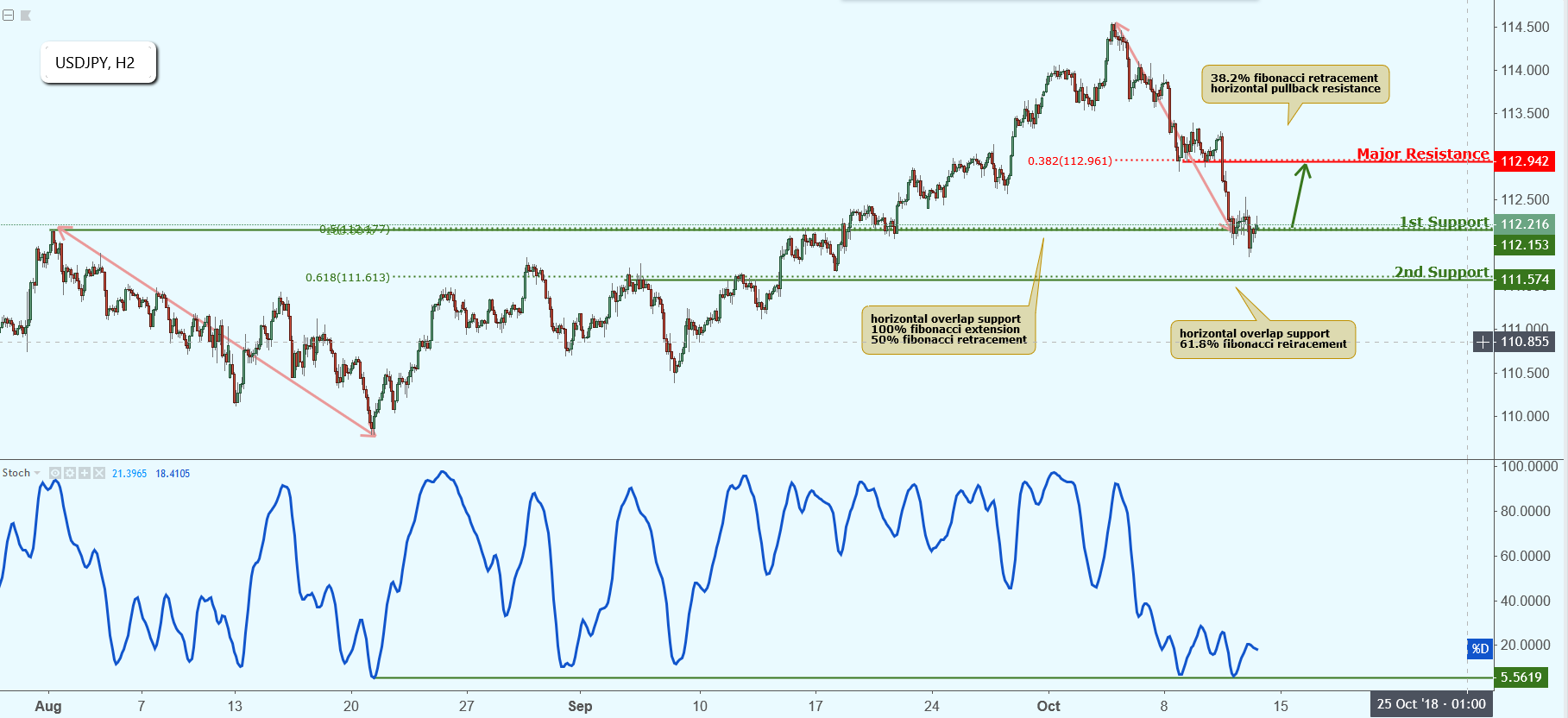This screenshot has width=1568, height=718.
Task: Click the 0.618(111.613) fibonacci level label
Action: (x=348, y=277)
